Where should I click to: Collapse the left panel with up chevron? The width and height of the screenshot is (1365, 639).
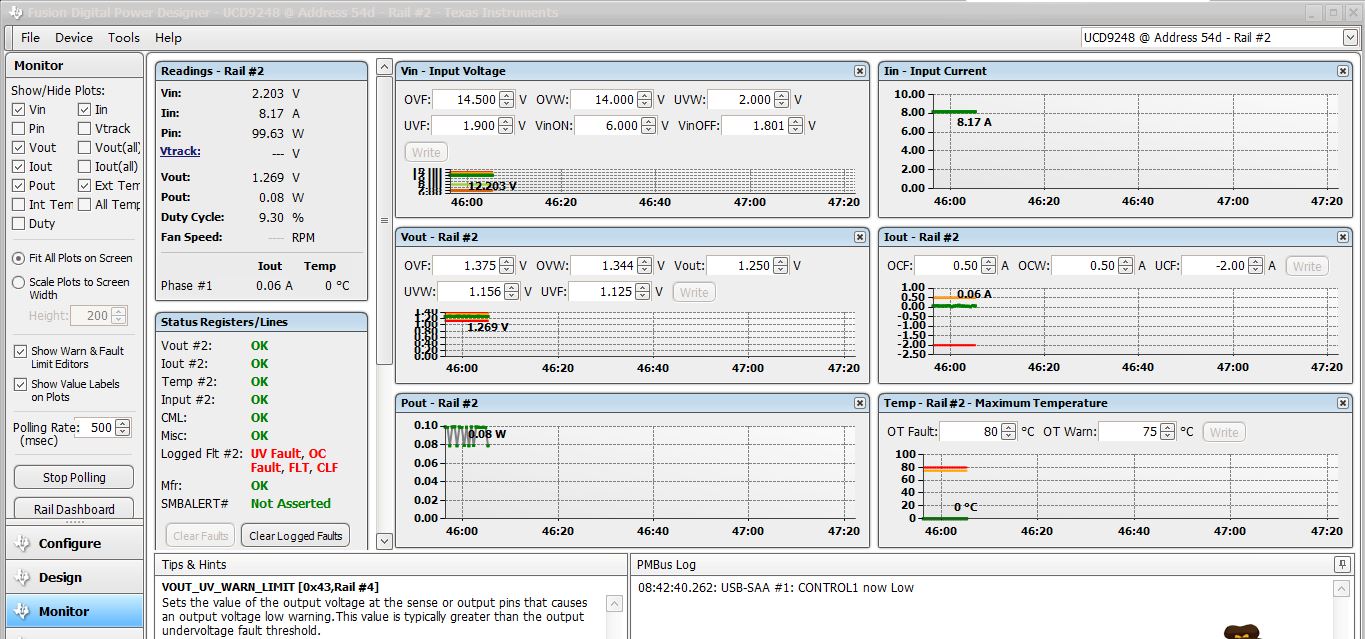point(384,67)
